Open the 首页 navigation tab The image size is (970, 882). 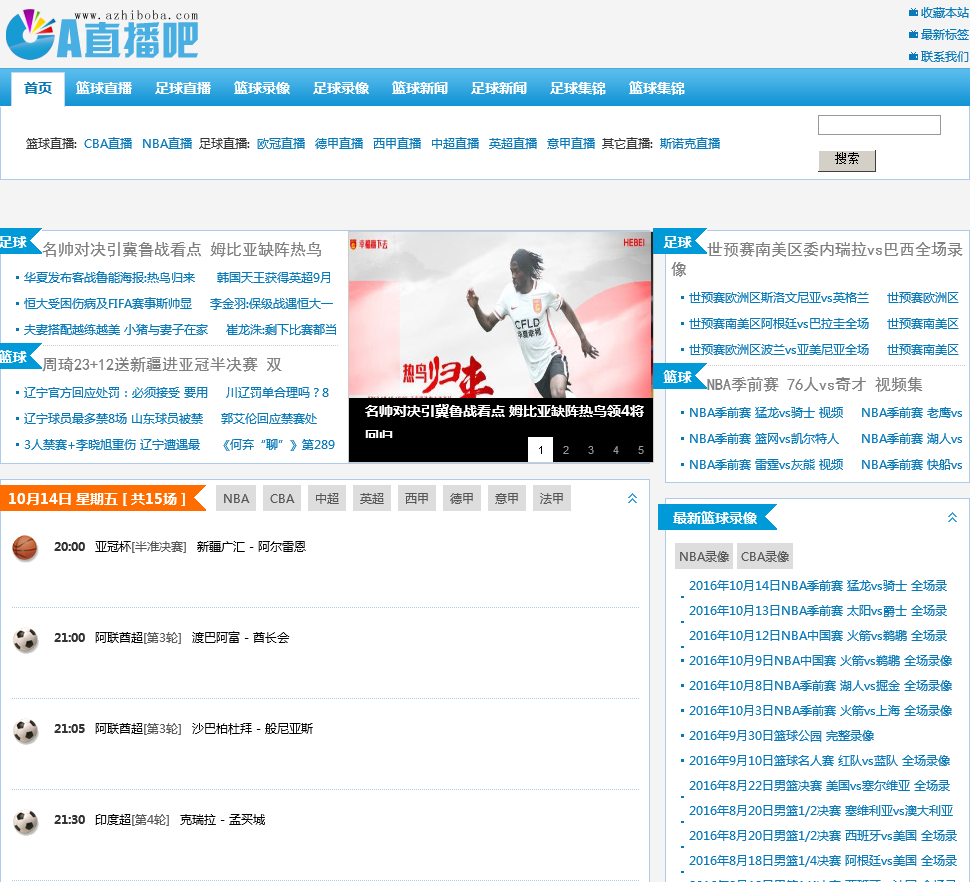[38, 88]
